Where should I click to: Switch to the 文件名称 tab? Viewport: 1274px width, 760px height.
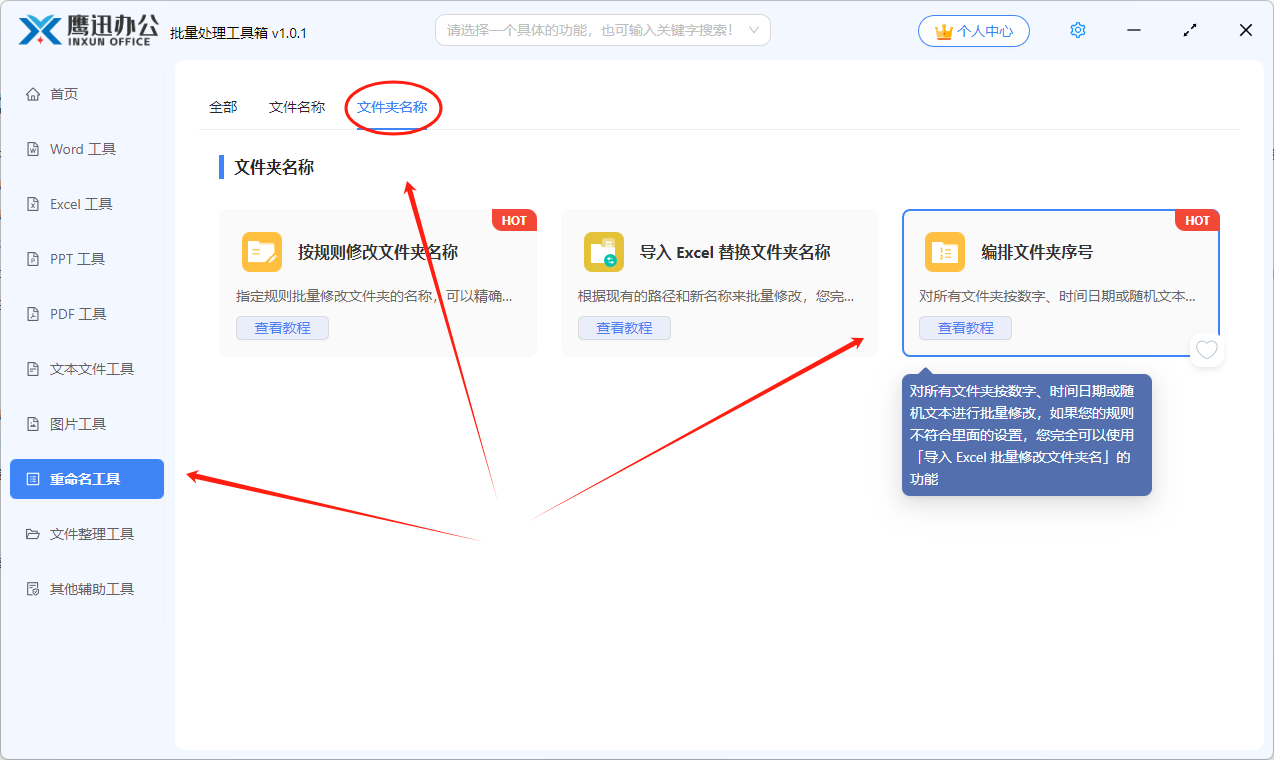coord(297,107)
